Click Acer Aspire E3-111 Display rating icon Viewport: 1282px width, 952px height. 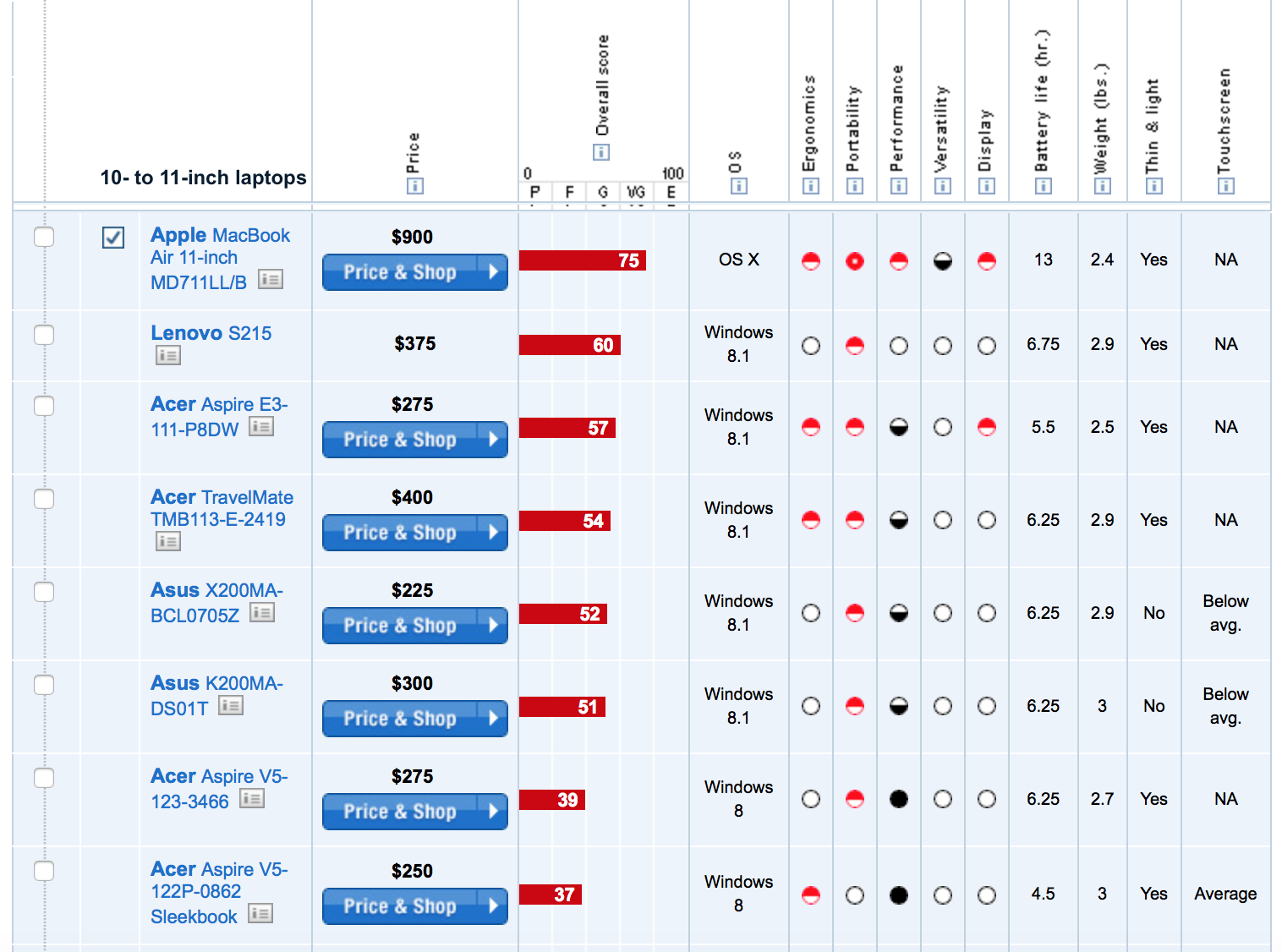tap(987, 427)
